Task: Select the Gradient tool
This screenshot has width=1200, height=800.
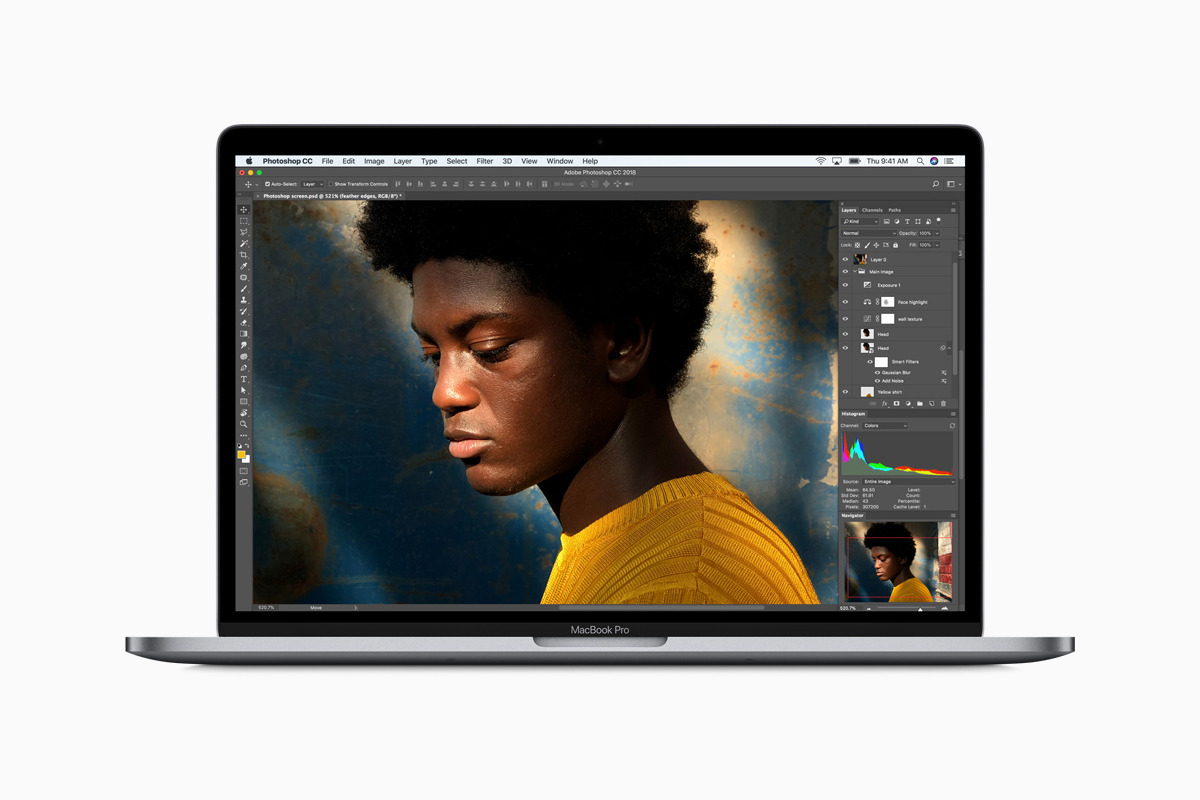Action: pos(244,334)
